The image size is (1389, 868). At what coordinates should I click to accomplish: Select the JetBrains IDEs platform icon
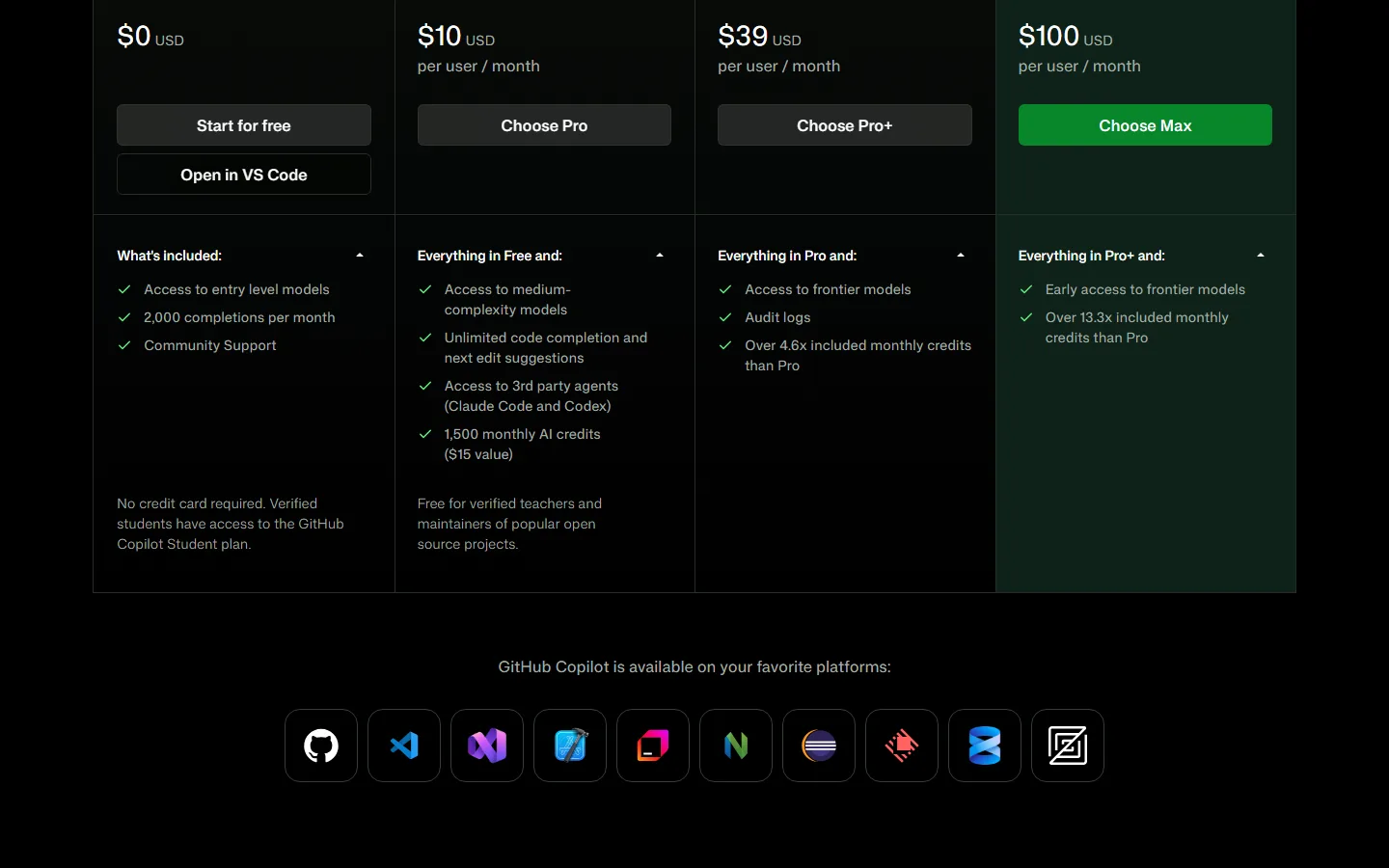click(x=653, y=746)
